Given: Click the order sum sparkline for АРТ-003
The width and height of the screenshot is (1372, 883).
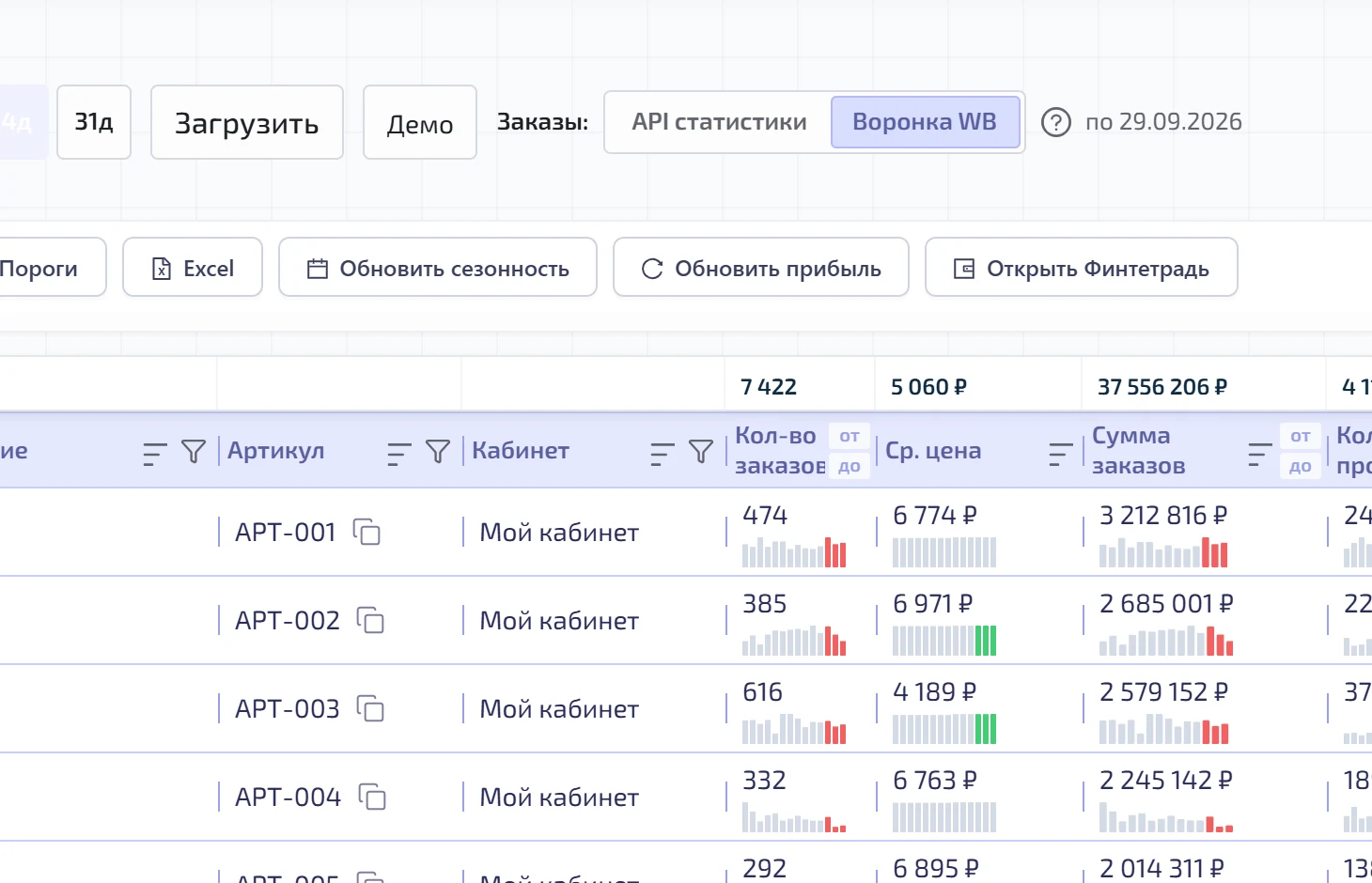Looking at the screenshot, I should 1164,728.
